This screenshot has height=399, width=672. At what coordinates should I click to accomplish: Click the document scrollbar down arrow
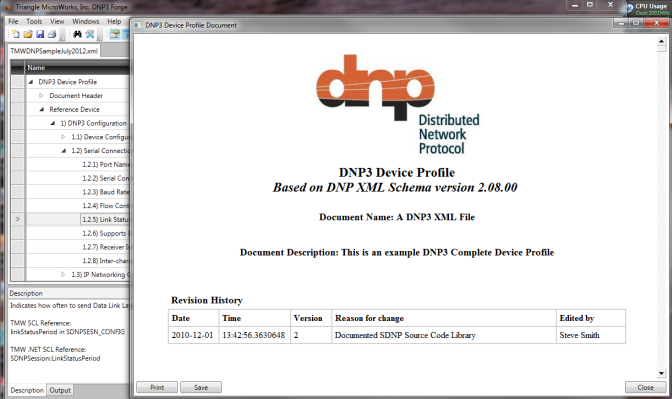pos(661,373)
